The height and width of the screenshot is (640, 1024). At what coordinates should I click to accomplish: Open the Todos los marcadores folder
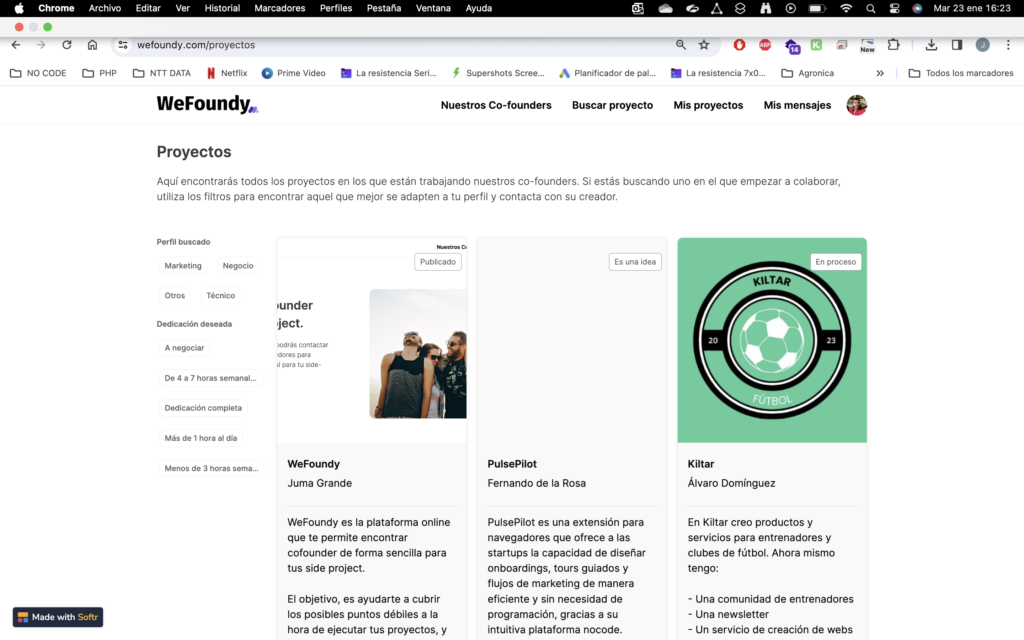(x=960, y=73)
